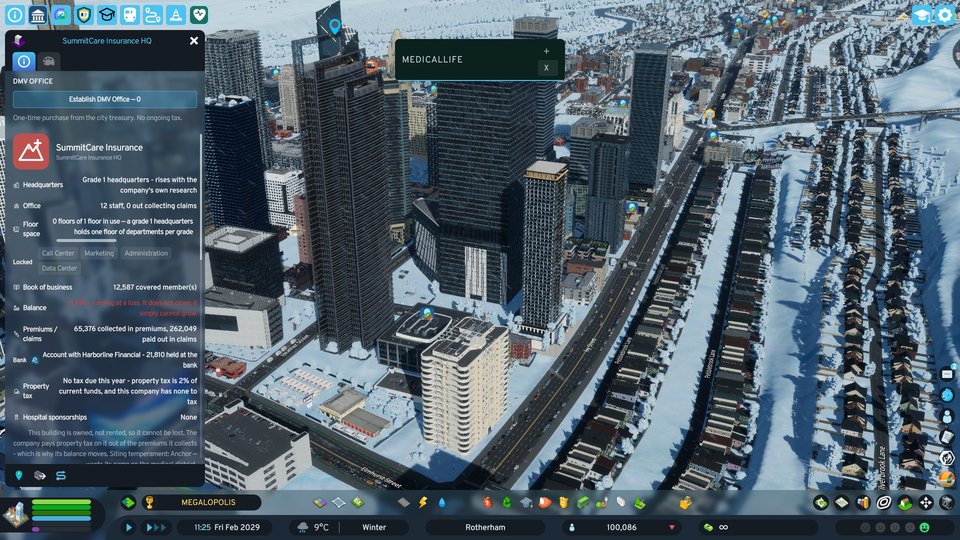Click the locked Marketing department chip
The image size is (960, 540).
coord(99,253)
